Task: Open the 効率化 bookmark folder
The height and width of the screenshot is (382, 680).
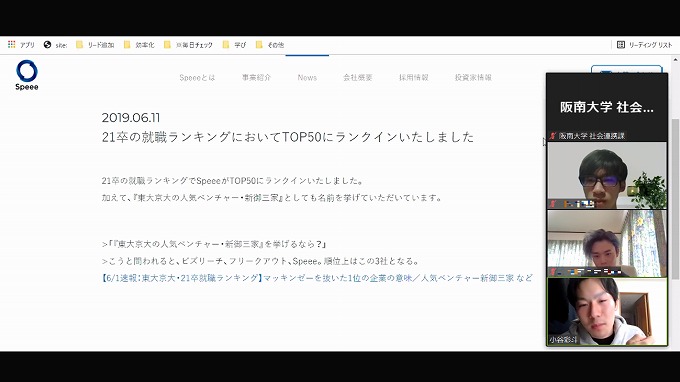Action: tap(139, 45)
